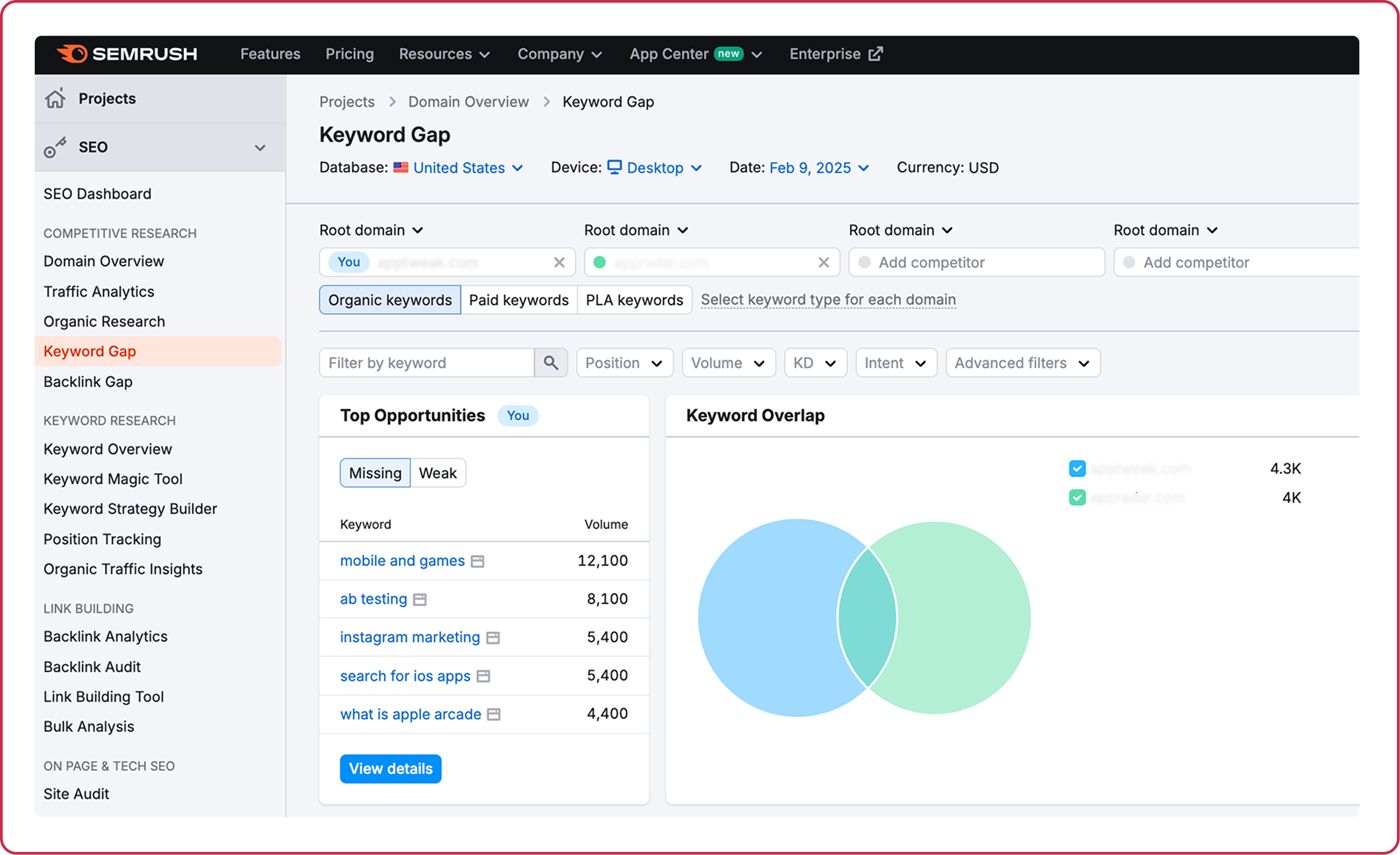This screenshot has height=855, width=1400.
Task: Click the Semrush logo
Action: point(127,54)
